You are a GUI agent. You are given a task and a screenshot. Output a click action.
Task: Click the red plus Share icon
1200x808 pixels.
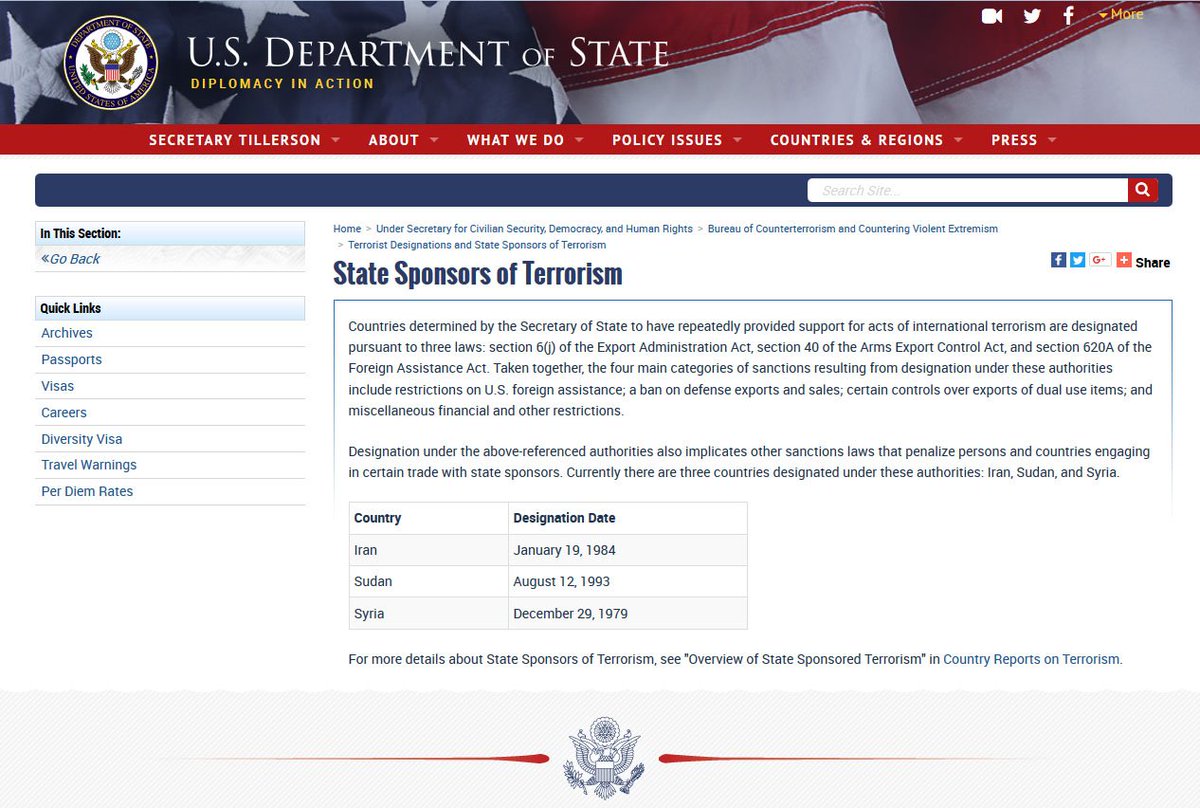pyautogui.click(x=1124, y=260)
